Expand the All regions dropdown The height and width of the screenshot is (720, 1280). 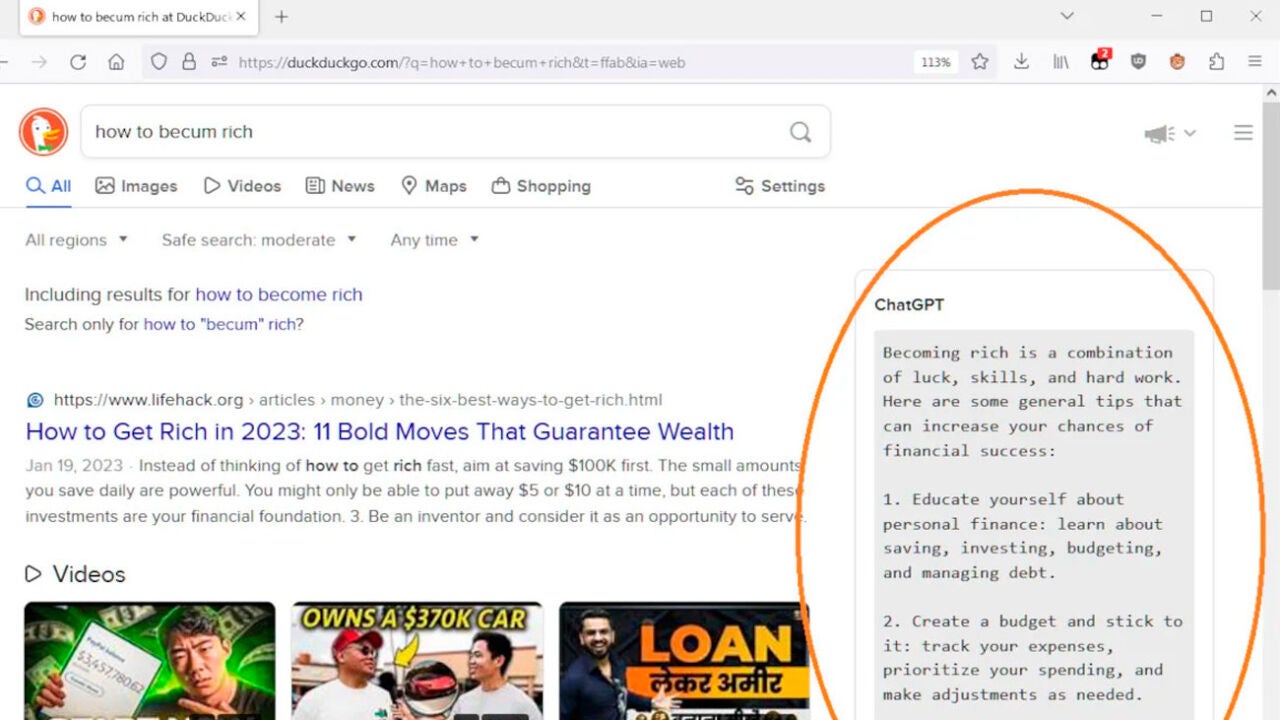76,240
